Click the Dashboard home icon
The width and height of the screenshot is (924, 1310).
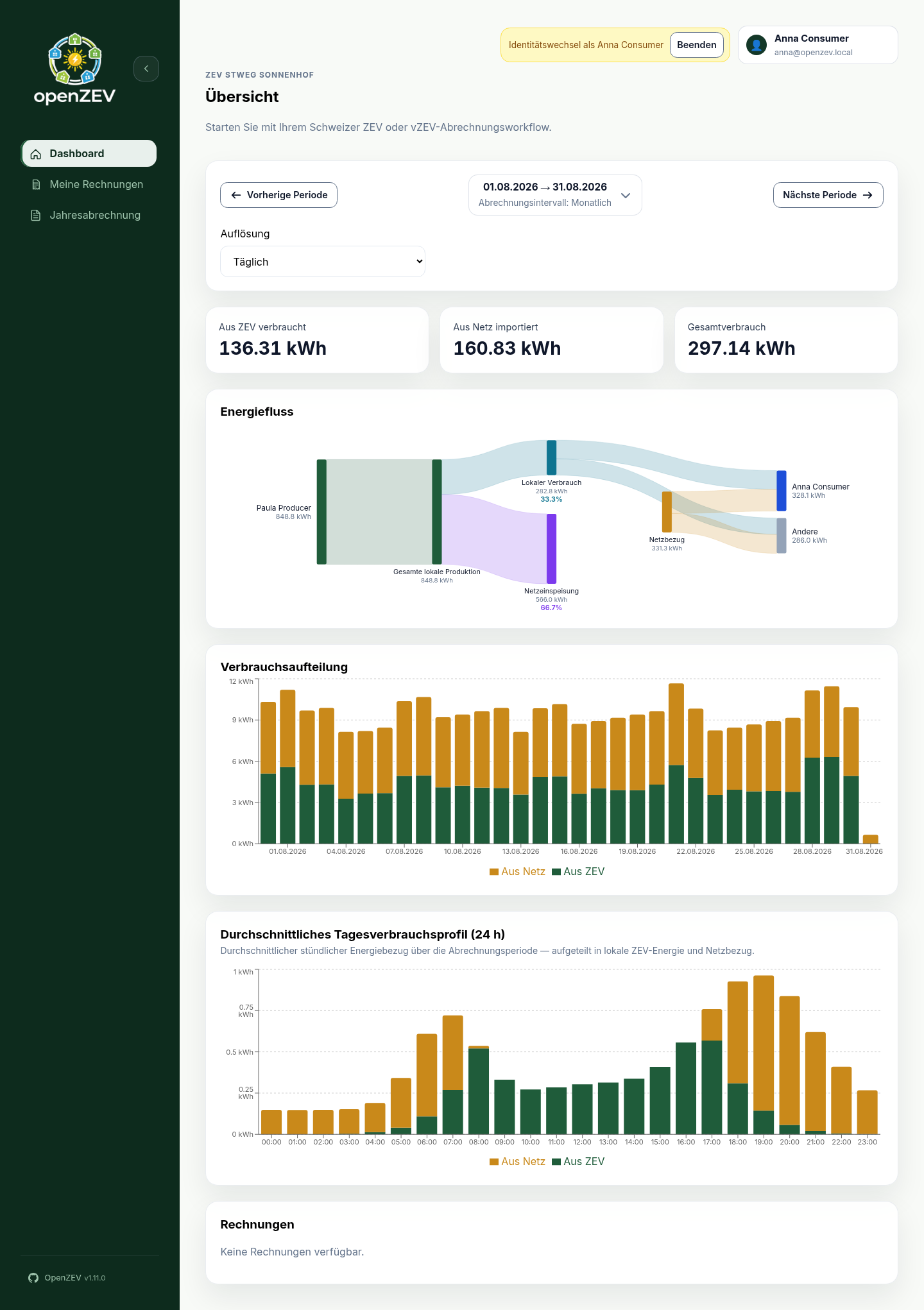(x=36, y=154)
